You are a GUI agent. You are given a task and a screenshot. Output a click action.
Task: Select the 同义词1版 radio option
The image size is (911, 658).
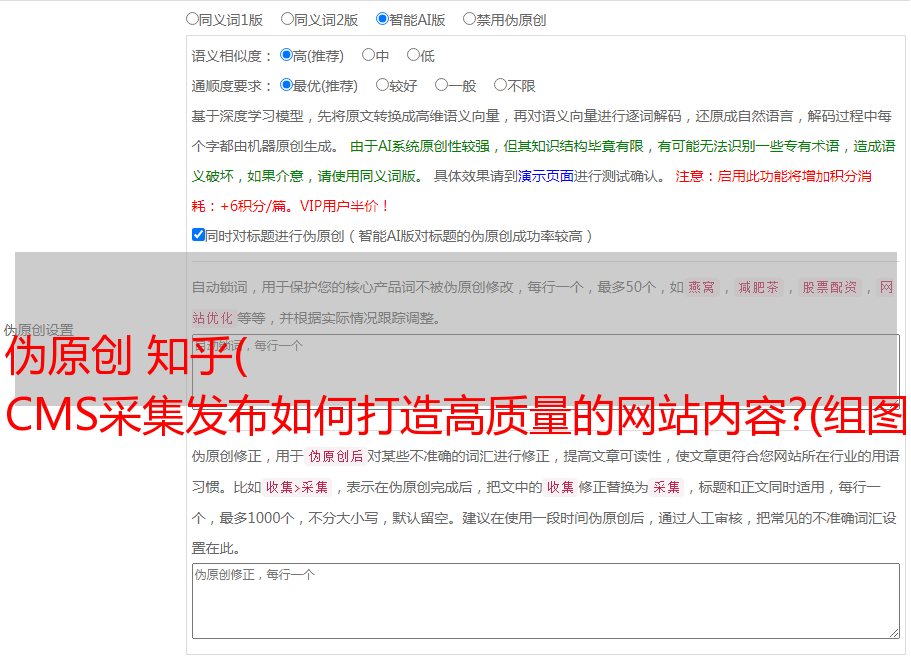pos(192,19)
